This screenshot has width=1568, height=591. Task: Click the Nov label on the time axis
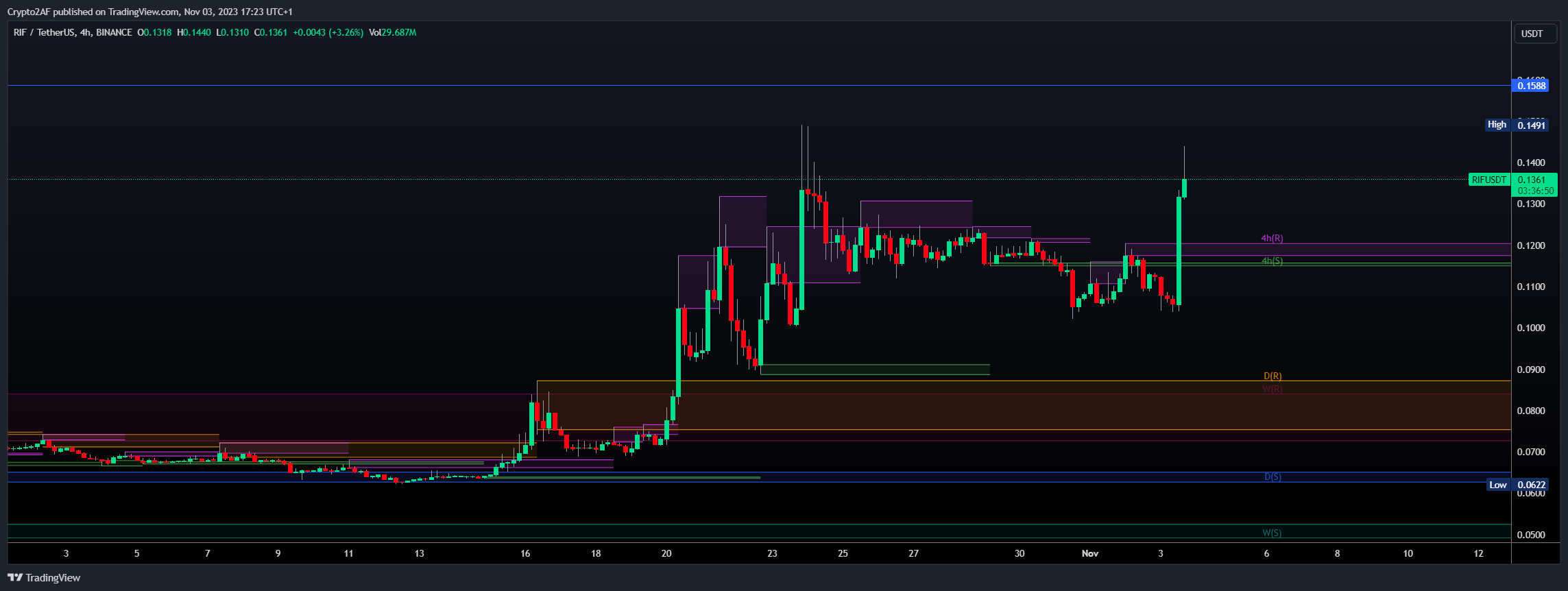point(1090,553)
